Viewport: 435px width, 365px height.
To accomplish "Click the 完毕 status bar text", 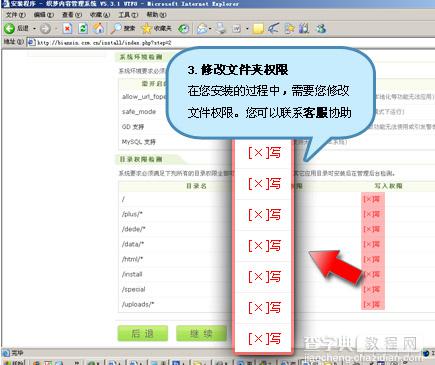I will 17,353.
